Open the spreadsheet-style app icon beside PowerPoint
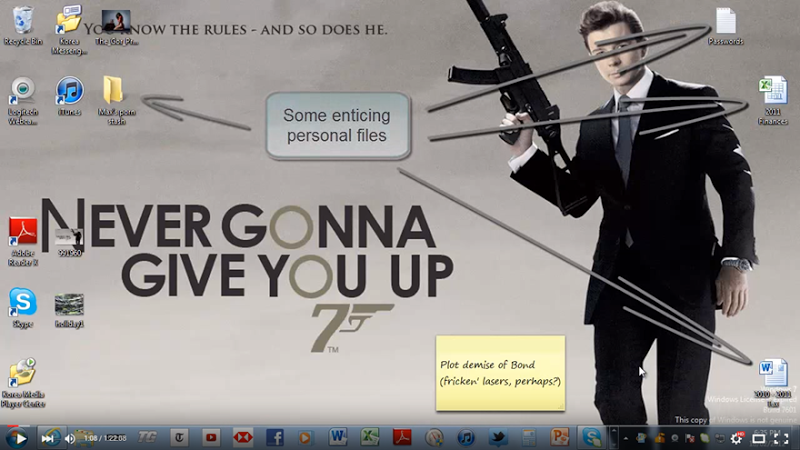Screen dimensions: 800x450 (x=529, y=438)
